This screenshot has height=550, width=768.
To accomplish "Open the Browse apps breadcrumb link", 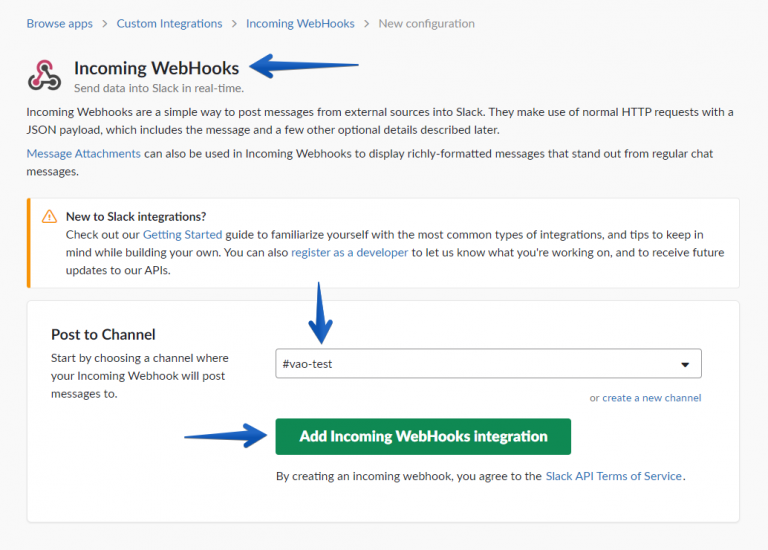I will [59, 24].
